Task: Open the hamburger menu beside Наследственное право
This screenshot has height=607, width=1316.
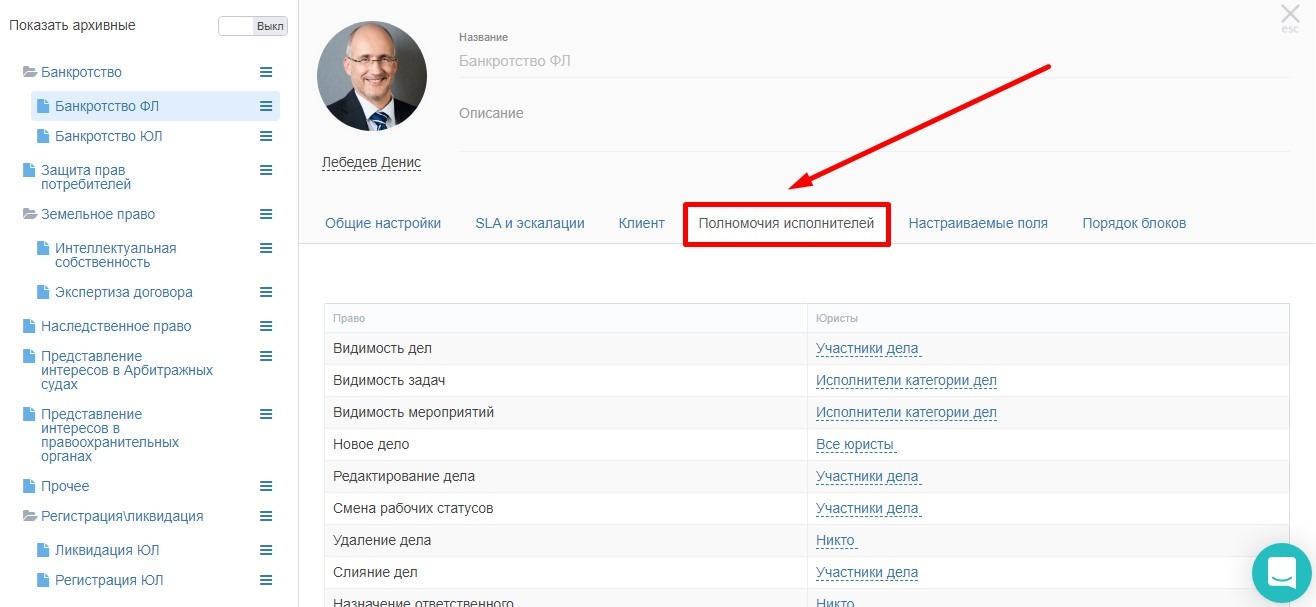Action: pyautogui.click(x=266, y=326)
